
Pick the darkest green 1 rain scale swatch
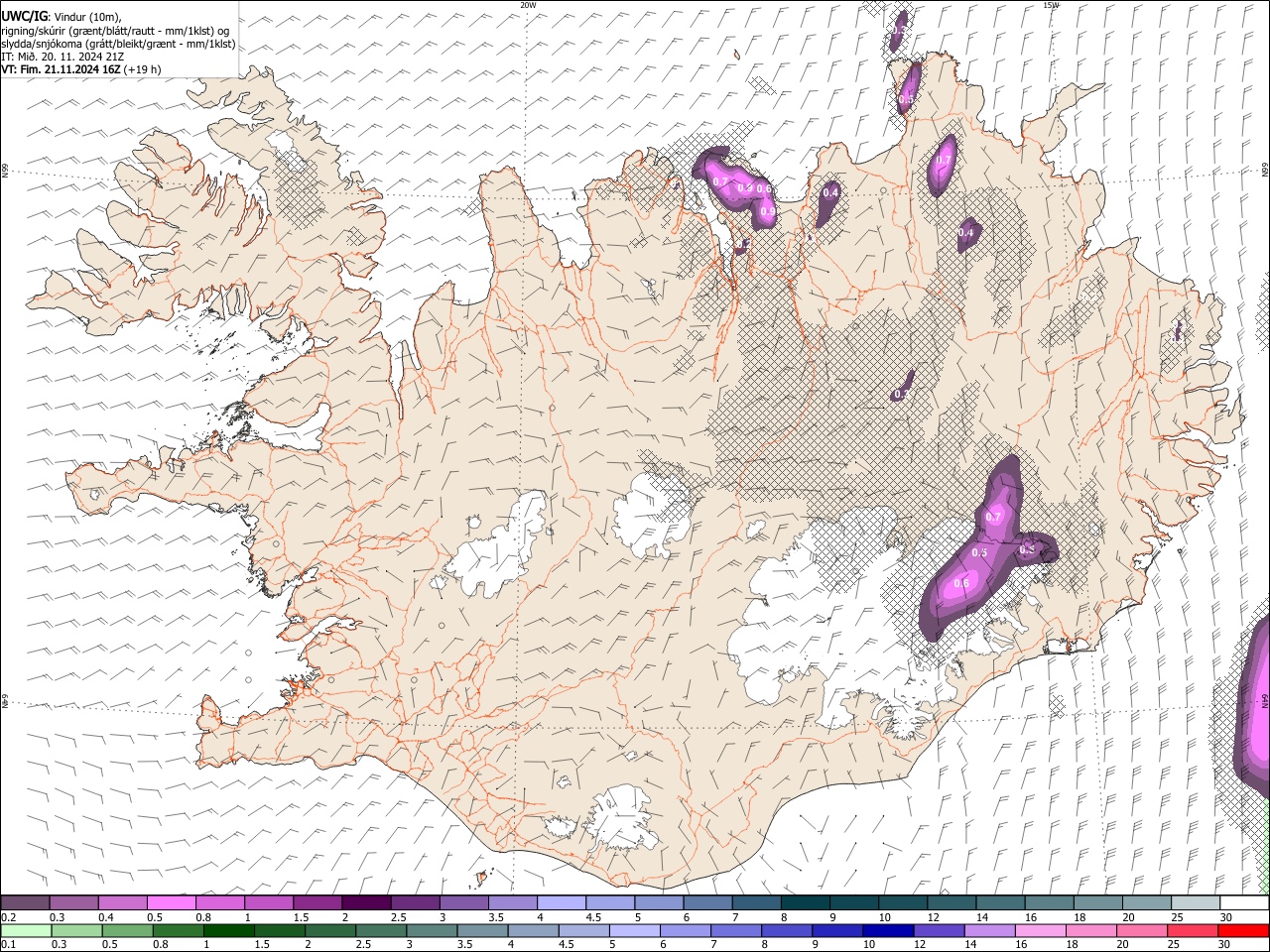tap(229, 930)
